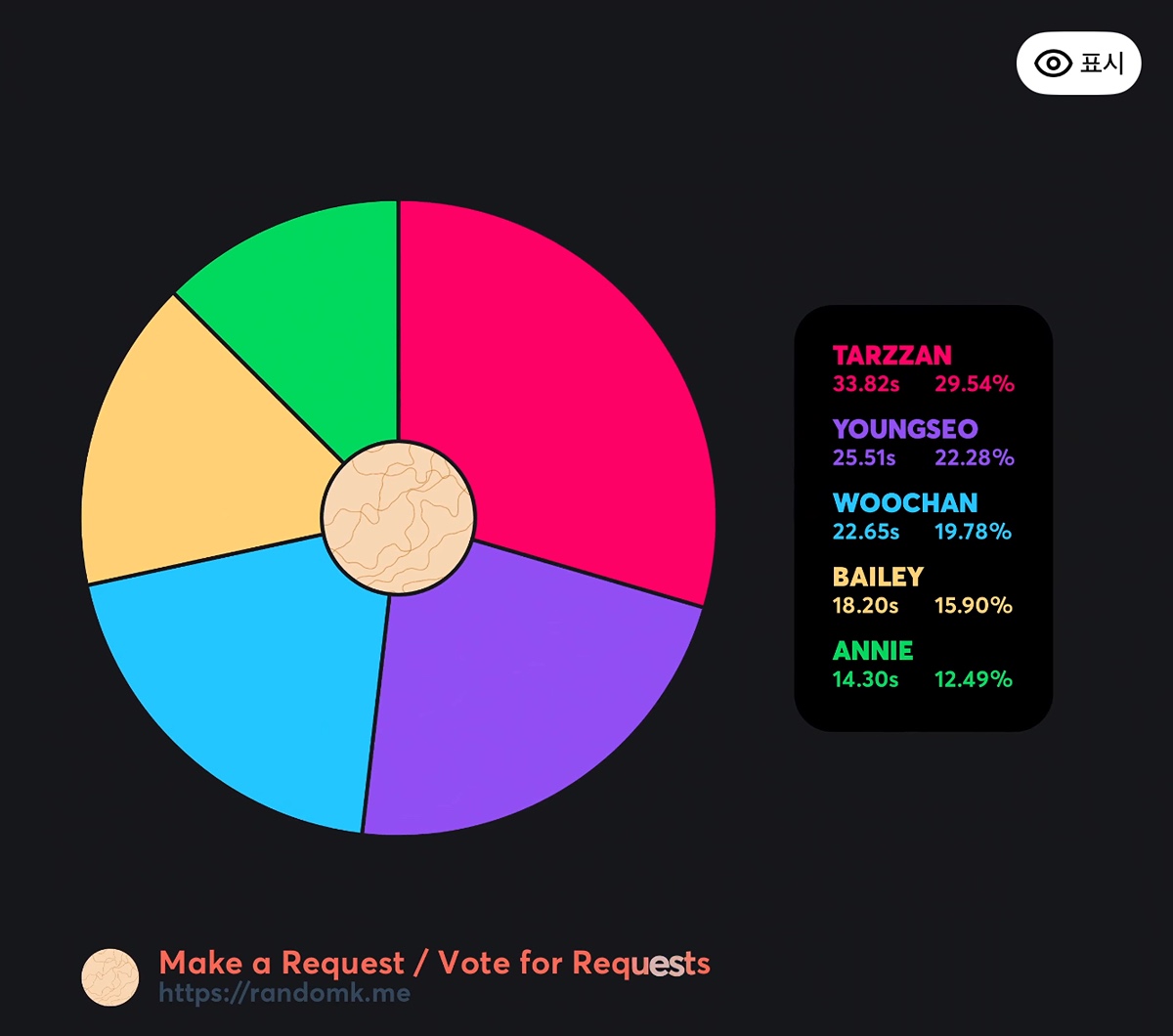The height and width of the screenshot is (1036, 1173).
Task: Click ANNIE's 12.49% value
Action: pos(974,679)
